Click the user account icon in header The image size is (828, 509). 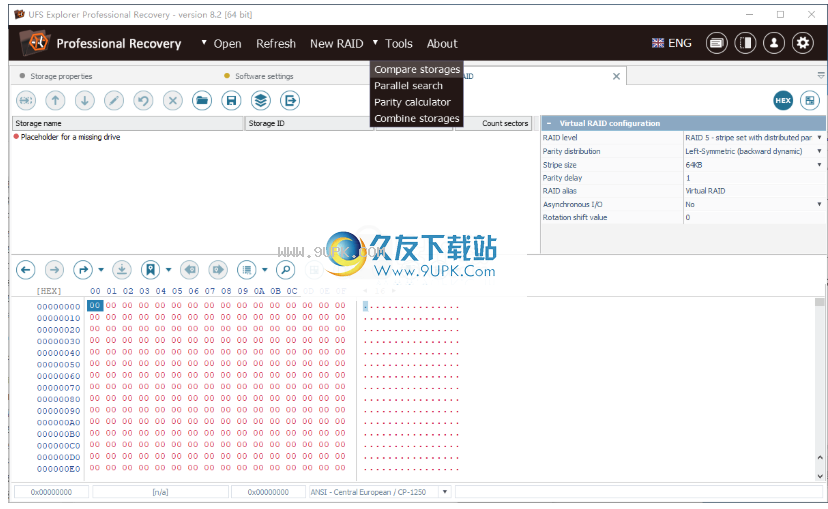774,43
